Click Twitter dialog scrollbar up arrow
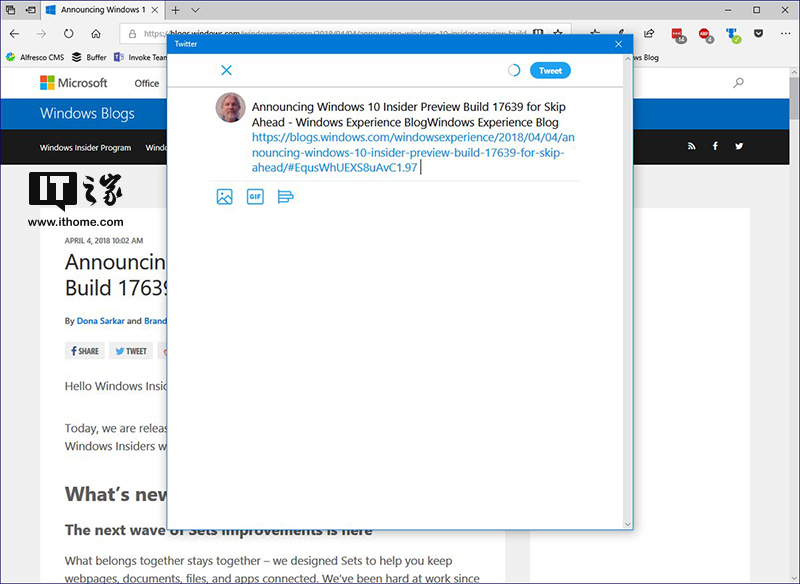Viewport: 800px width, 584px height. [628, 59]
